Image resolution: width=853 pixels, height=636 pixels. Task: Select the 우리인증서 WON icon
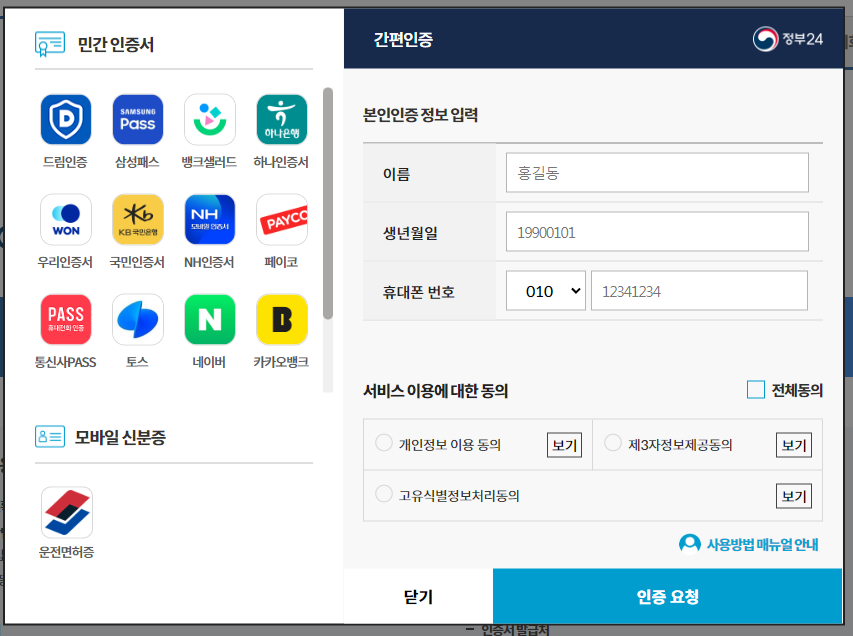tap(66, 219)
